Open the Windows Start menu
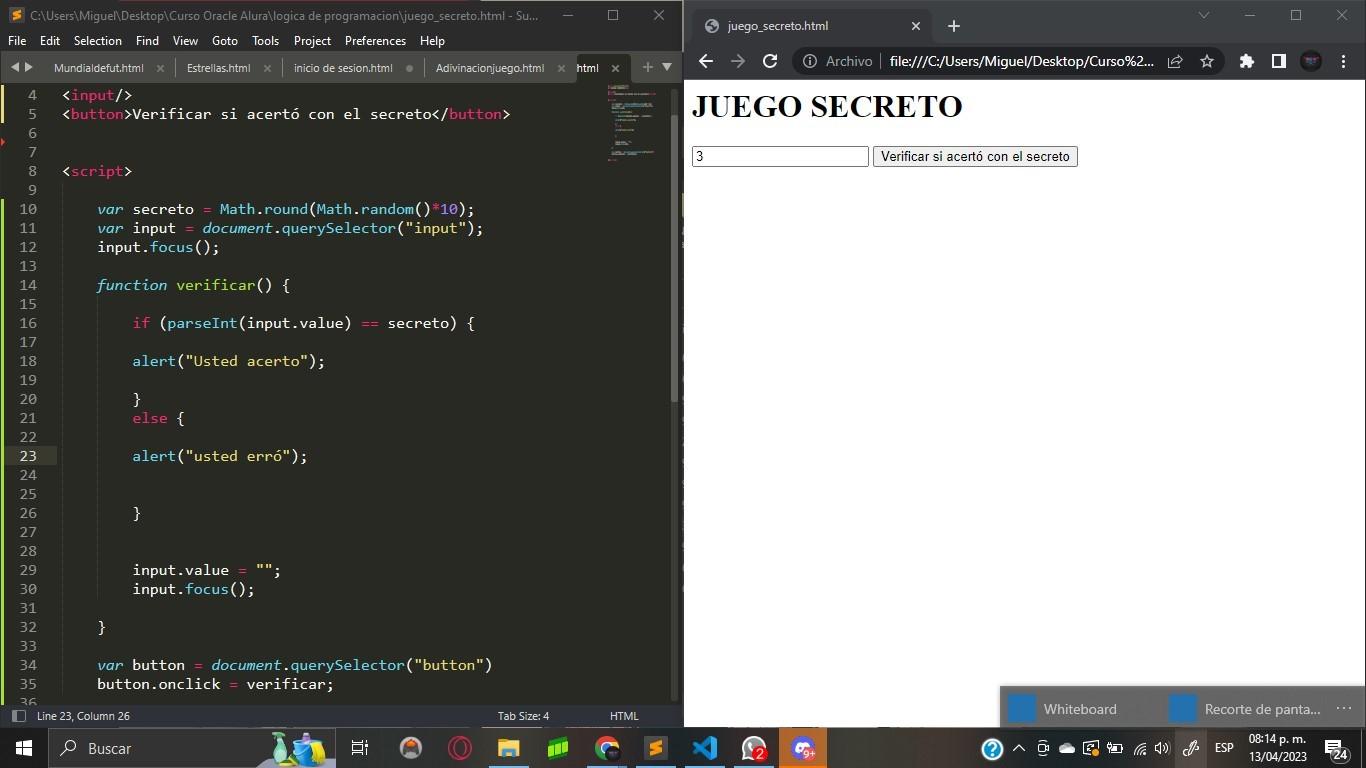1366x768 pixels. tap(23, 748)
